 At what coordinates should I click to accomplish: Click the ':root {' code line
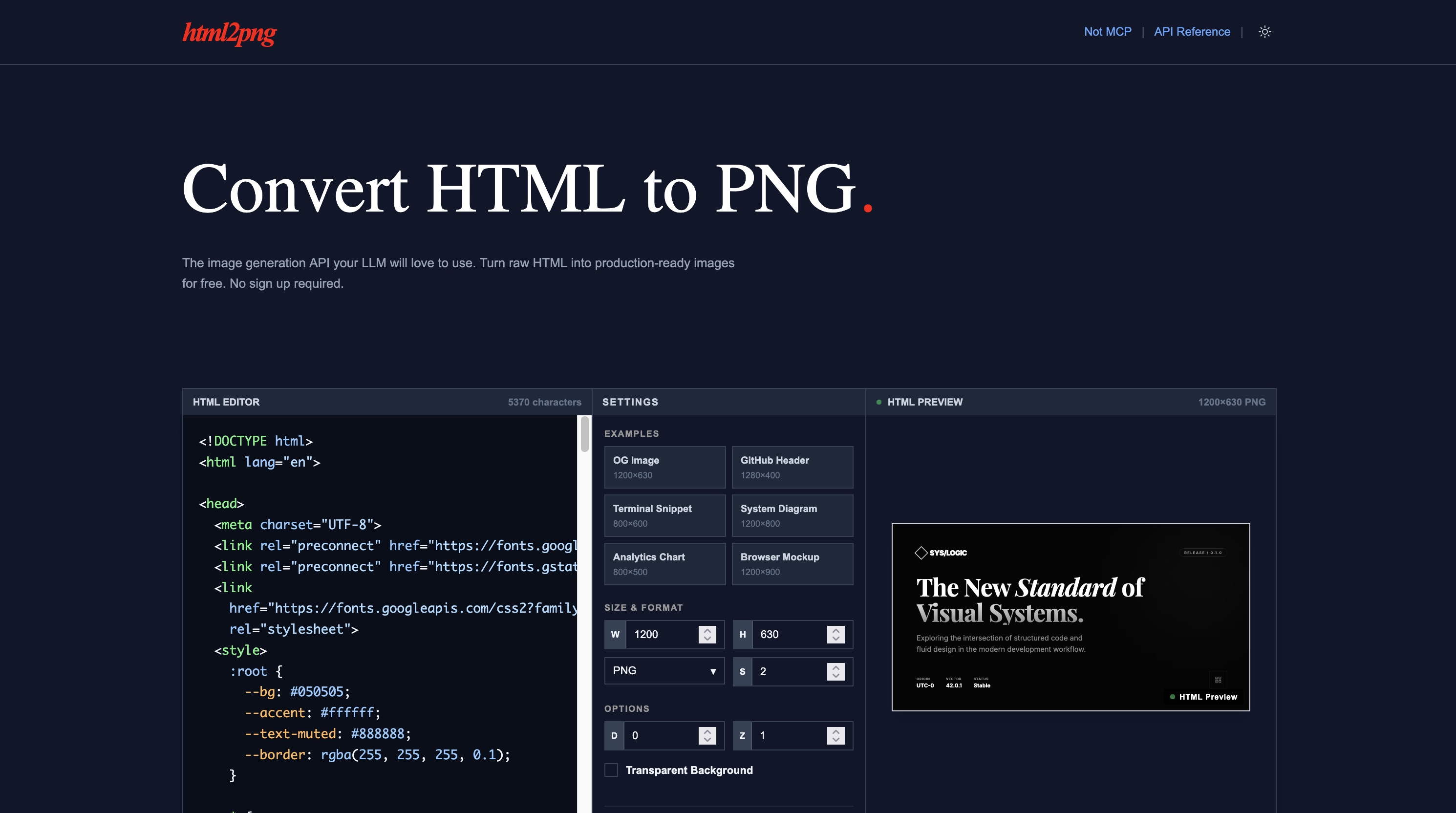pyautogui.click(x=256, y=671)
